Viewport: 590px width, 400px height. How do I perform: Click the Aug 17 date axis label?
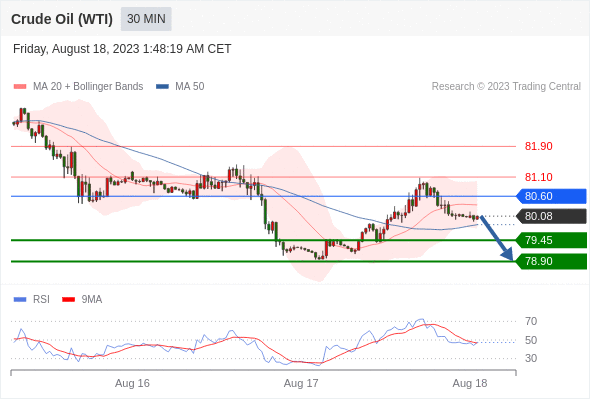click(301, 383)
